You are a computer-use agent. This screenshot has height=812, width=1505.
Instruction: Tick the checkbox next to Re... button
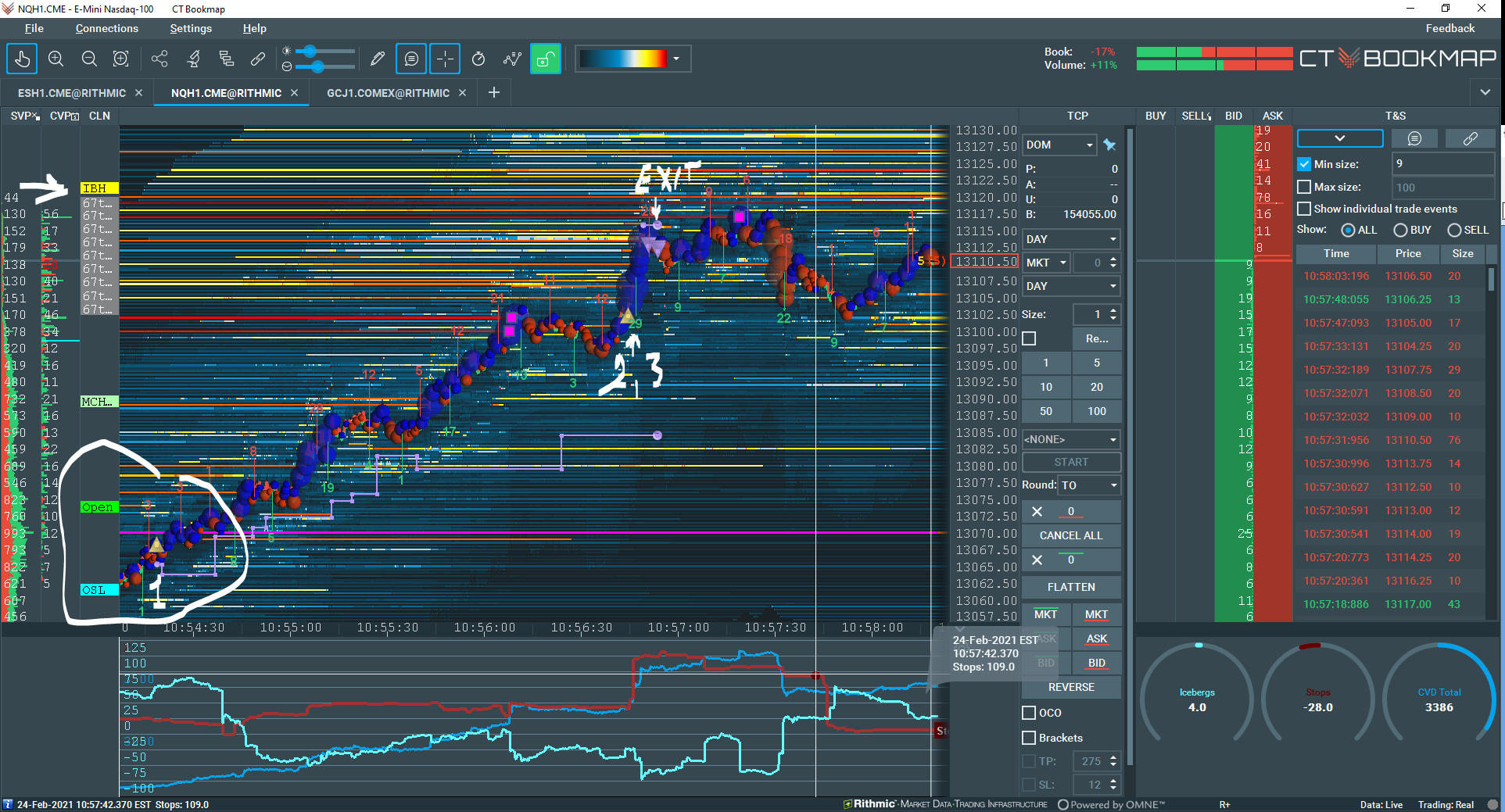[1029, 338]
